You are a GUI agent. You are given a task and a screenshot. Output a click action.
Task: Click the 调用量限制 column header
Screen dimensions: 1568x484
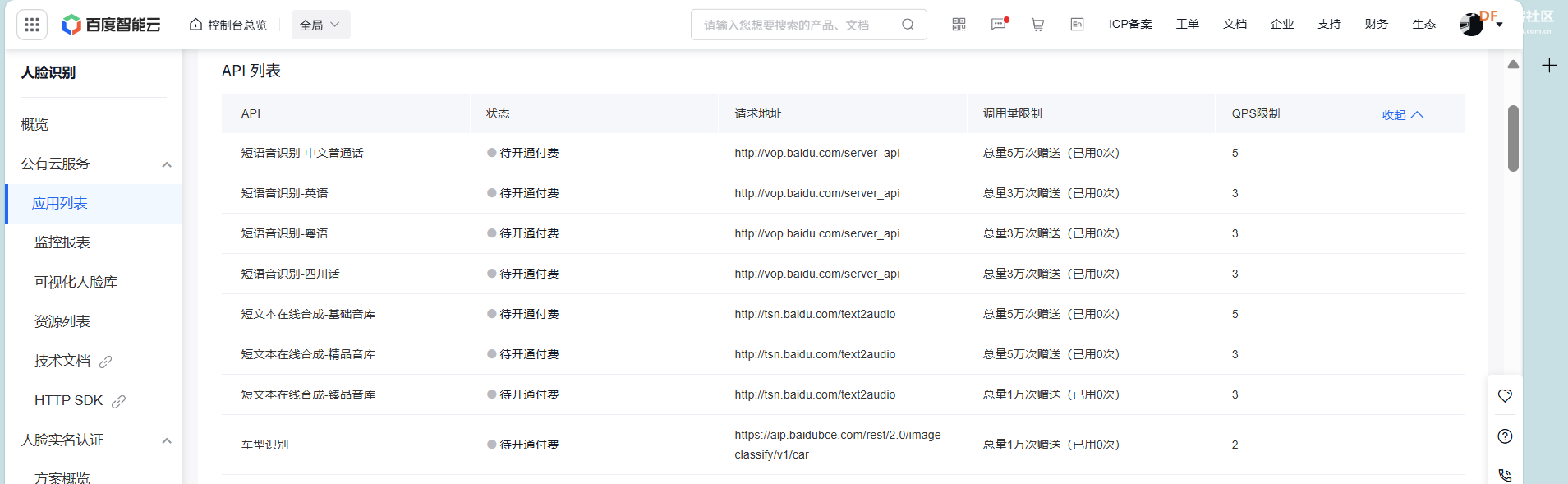(x=1012, y=113)
